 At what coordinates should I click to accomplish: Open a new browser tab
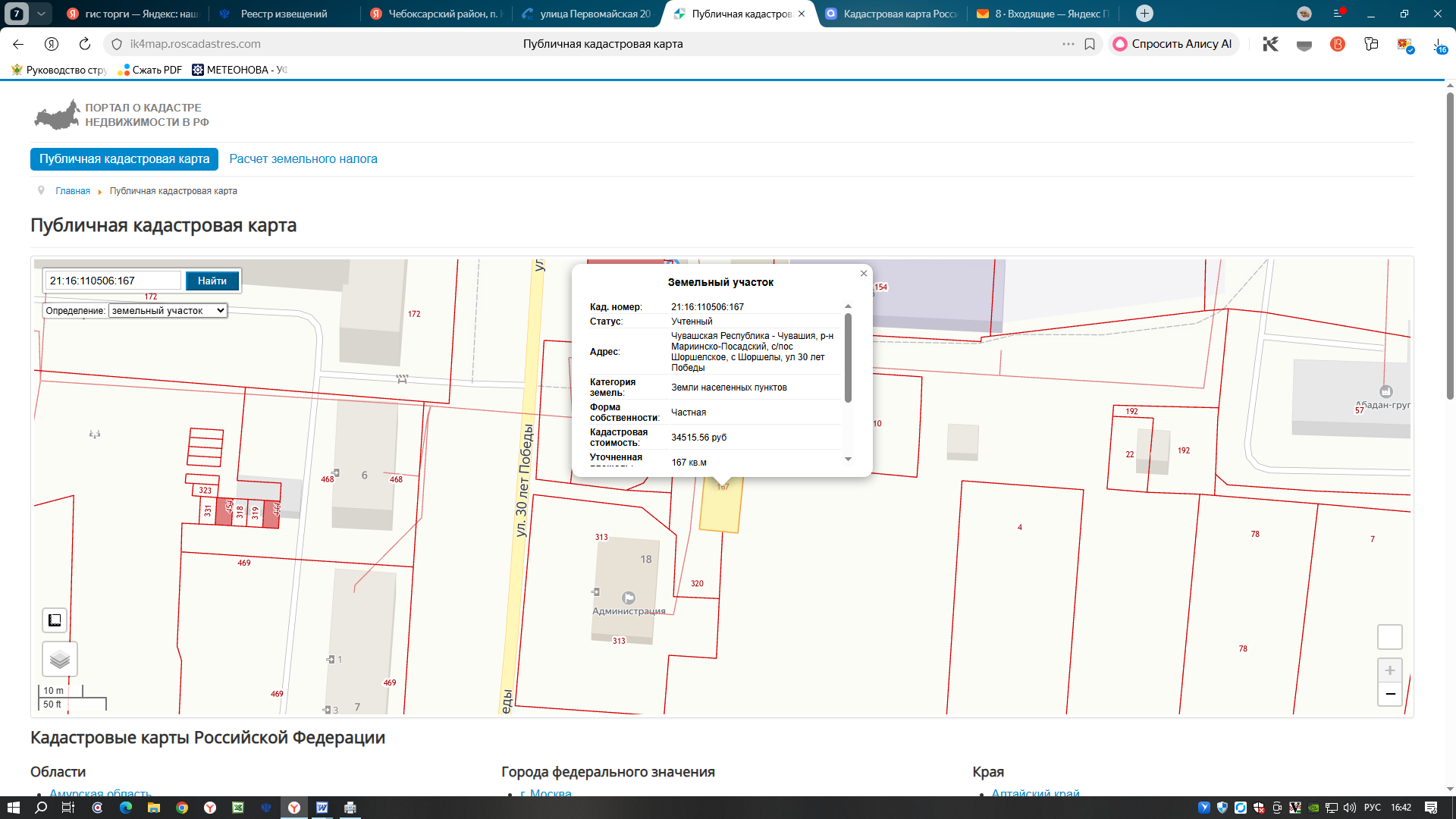1144,14
